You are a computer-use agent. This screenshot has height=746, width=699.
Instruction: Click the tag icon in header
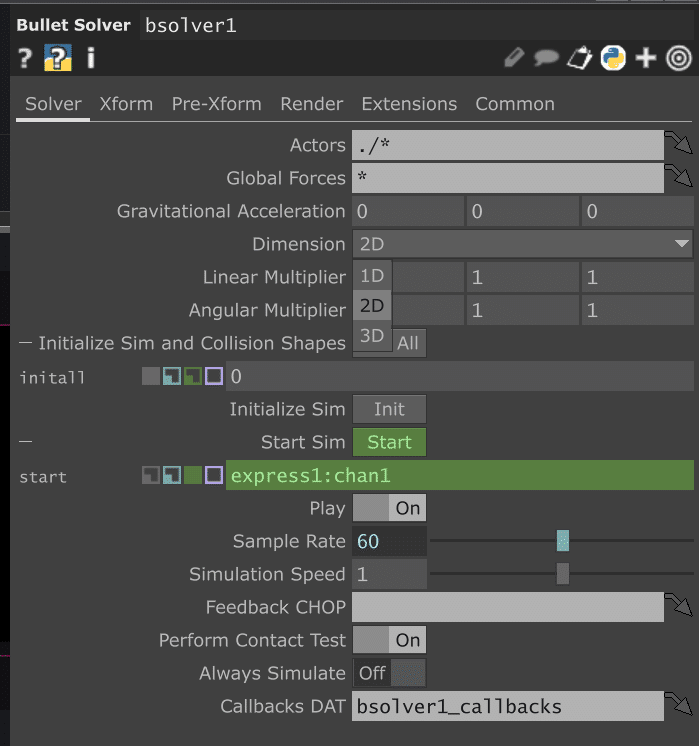(x=580, y=58)
